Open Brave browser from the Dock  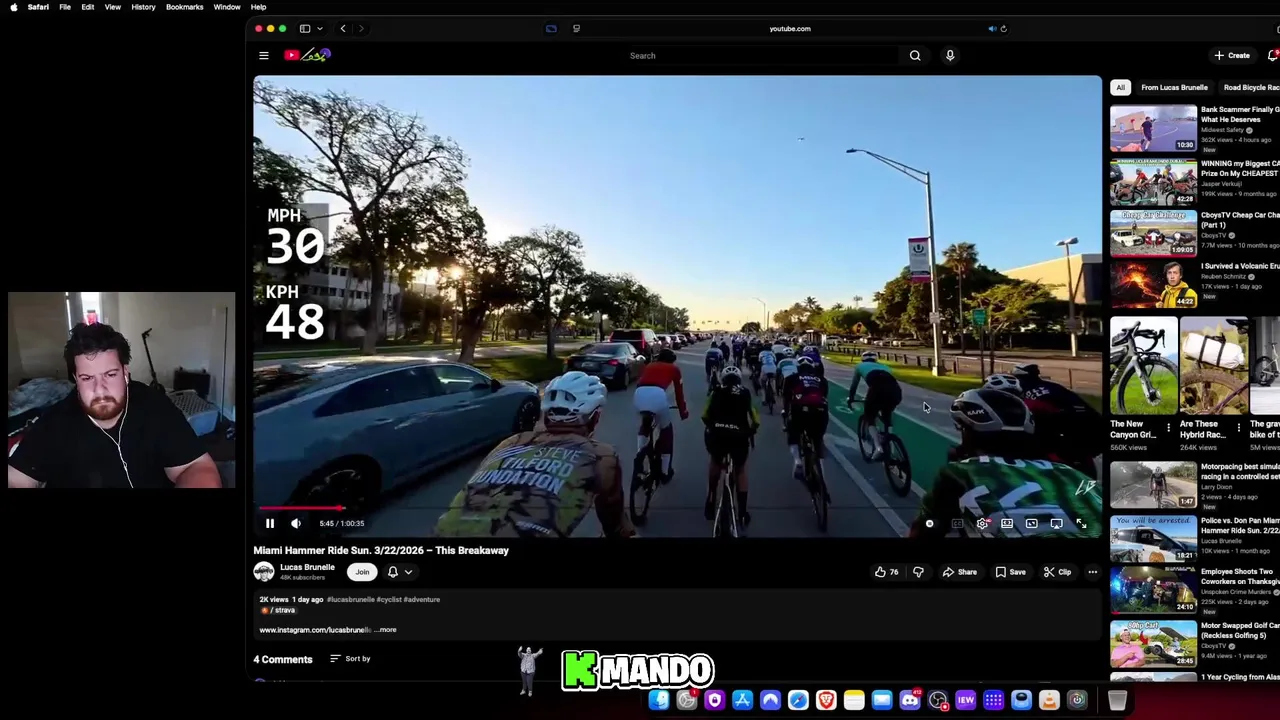coord(826,700)
